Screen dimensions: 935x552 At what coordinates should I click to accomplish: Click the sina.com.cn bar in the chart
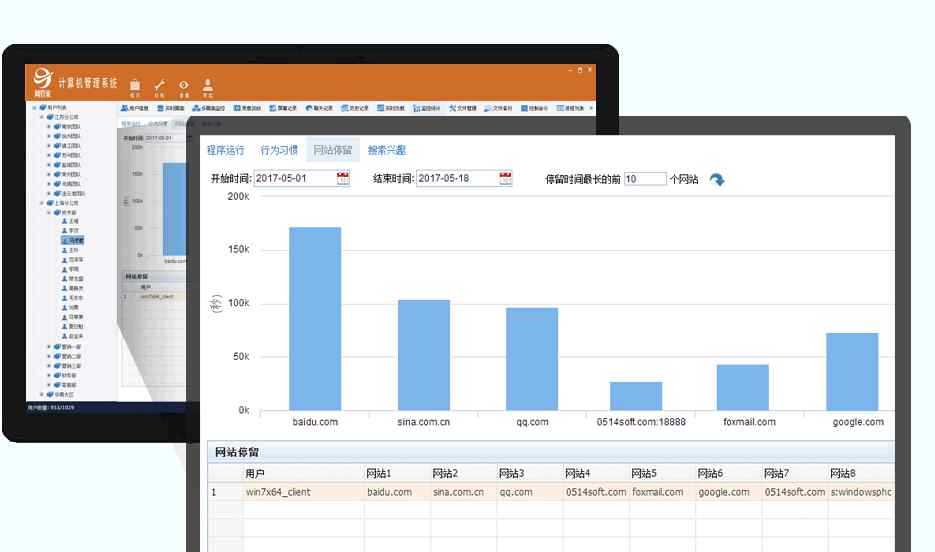click(424, 355)
